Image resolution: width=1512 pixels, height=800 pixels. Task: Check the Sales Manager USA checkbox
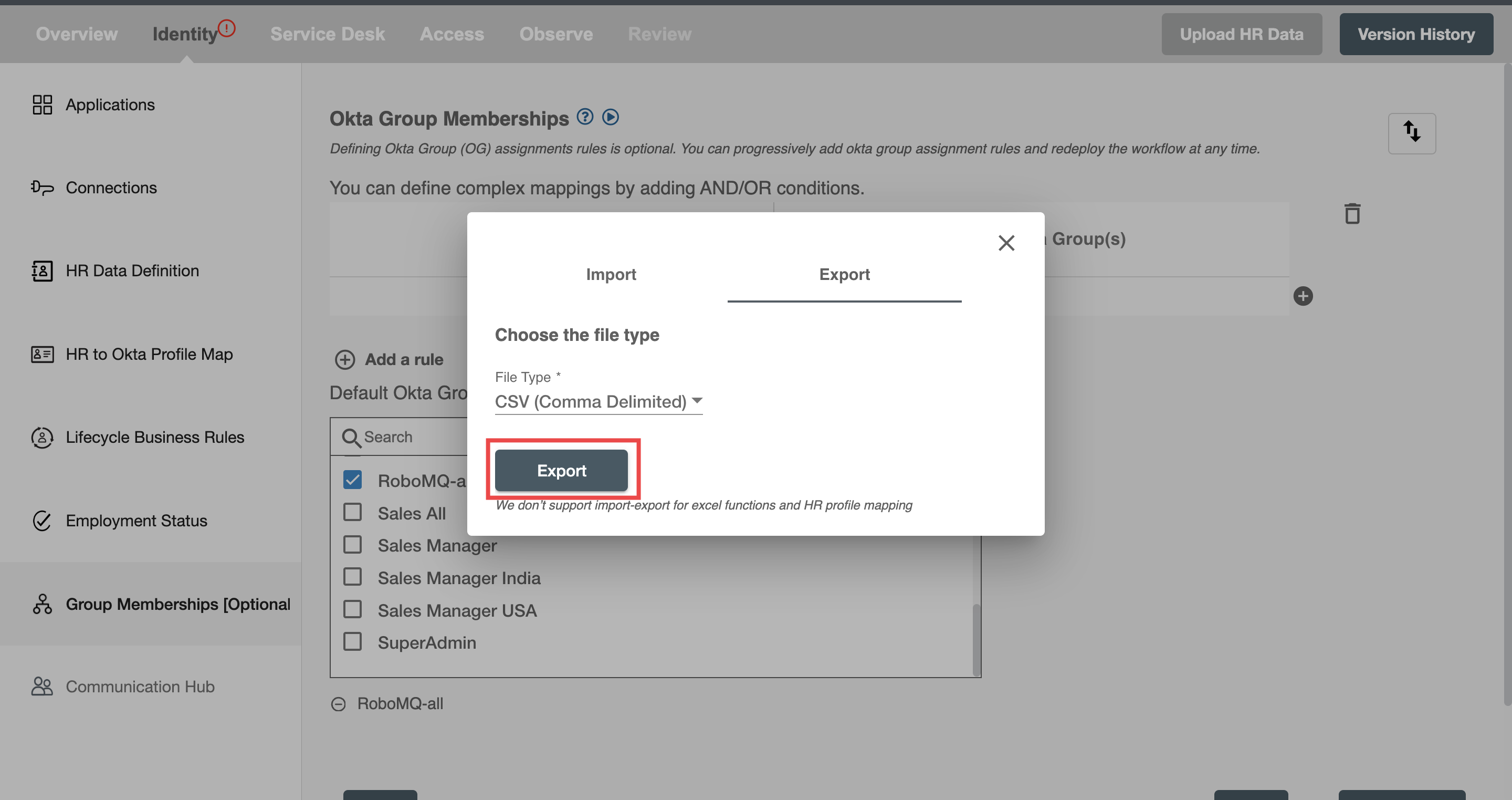352,609
